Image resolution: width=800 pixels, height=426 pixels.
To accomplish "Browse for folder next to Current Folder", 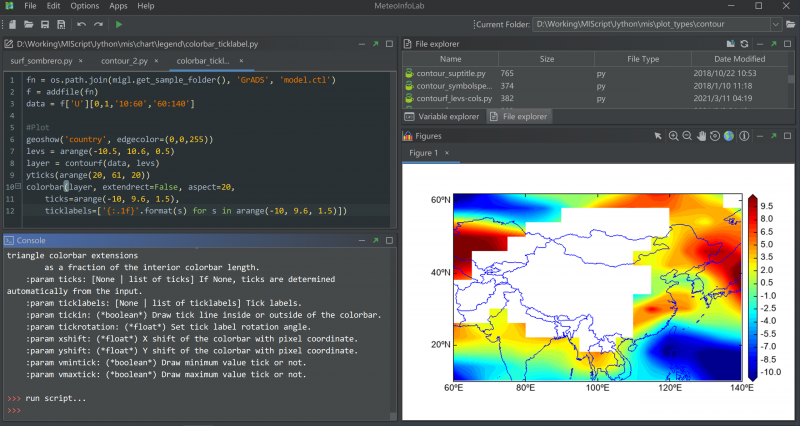I will tap(789, 23).
